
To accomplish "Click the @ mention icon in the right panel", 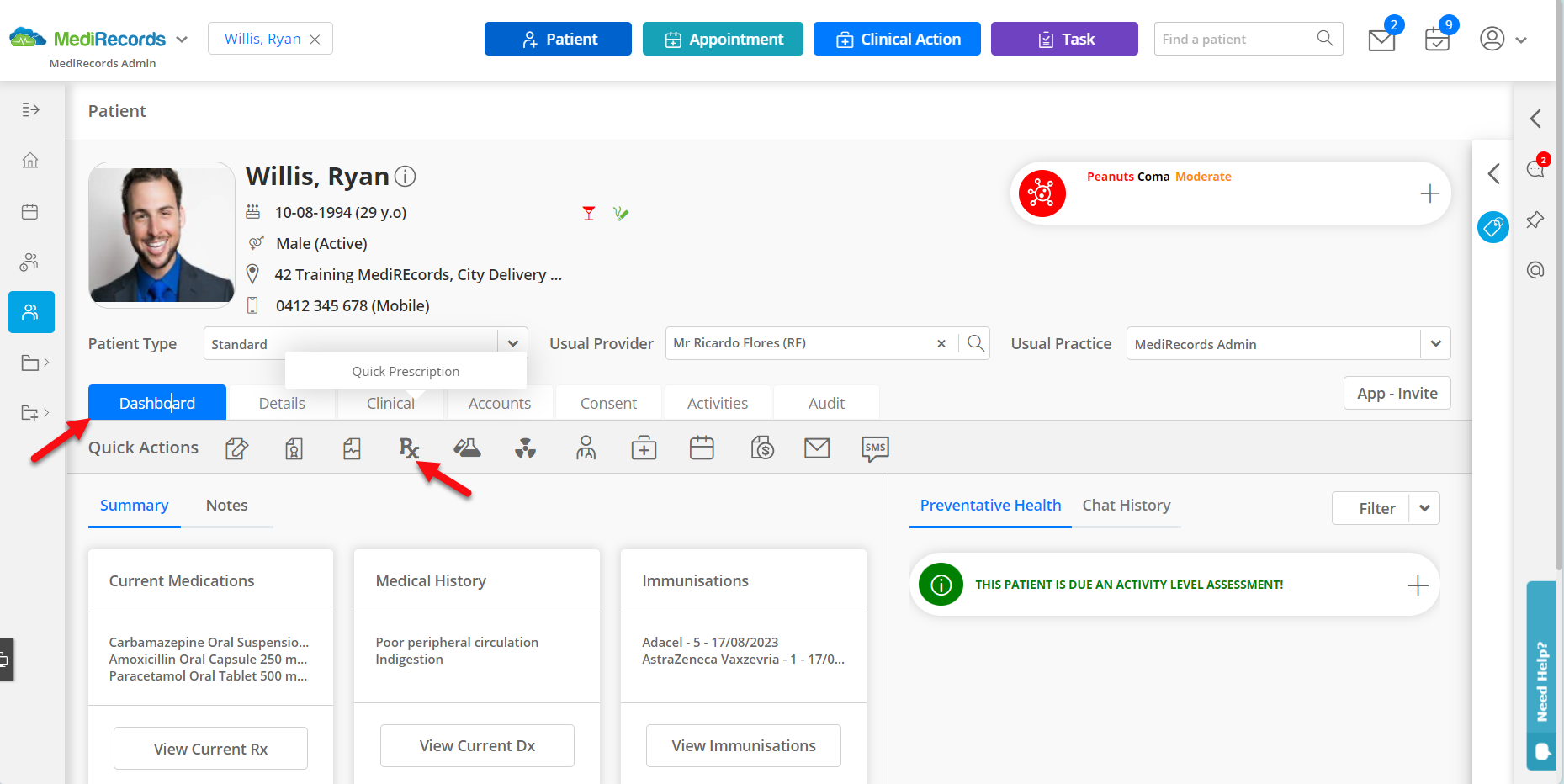I will (x=1535, y=270).
